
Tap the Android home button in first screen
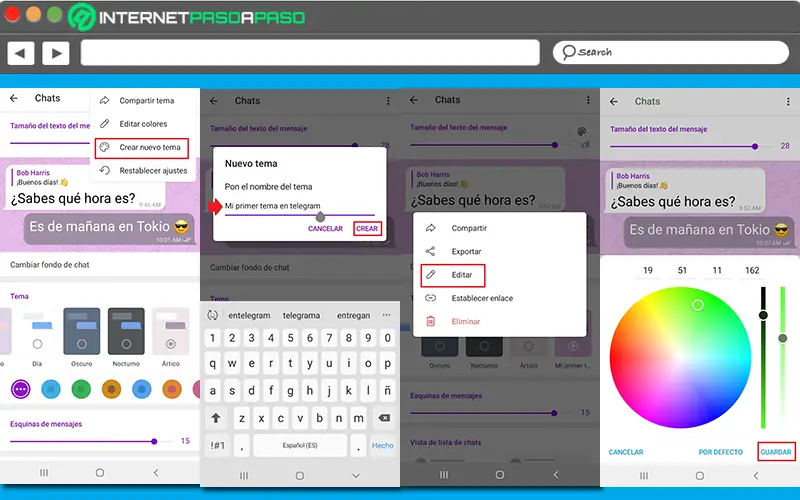pos(99,472)
